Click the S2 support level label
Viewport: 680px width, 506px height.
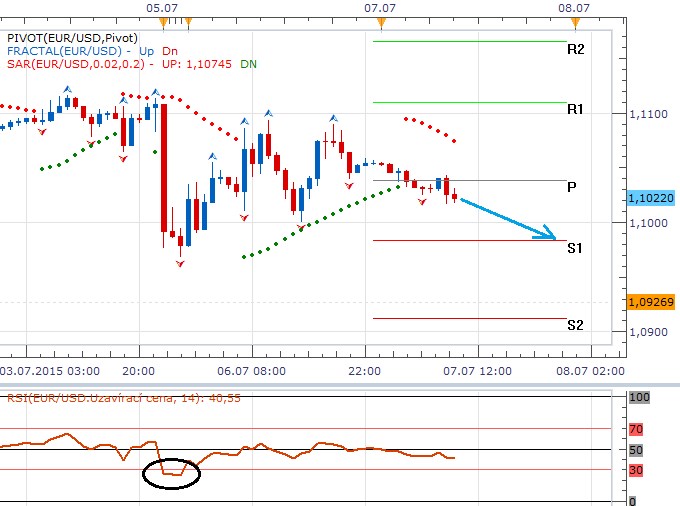(x=575, y=325)
